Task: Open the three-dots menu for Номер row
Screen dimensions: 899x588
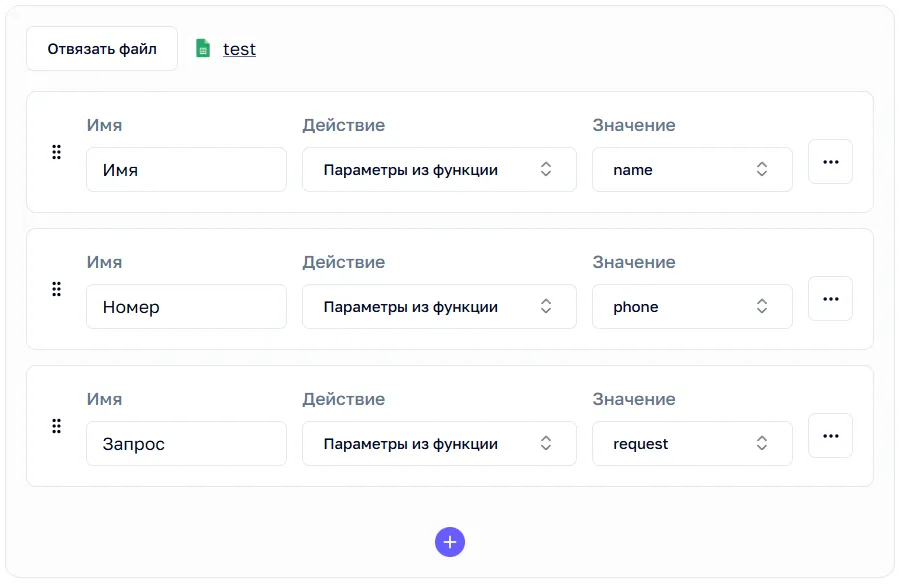Action: click(x=830, y=299)
